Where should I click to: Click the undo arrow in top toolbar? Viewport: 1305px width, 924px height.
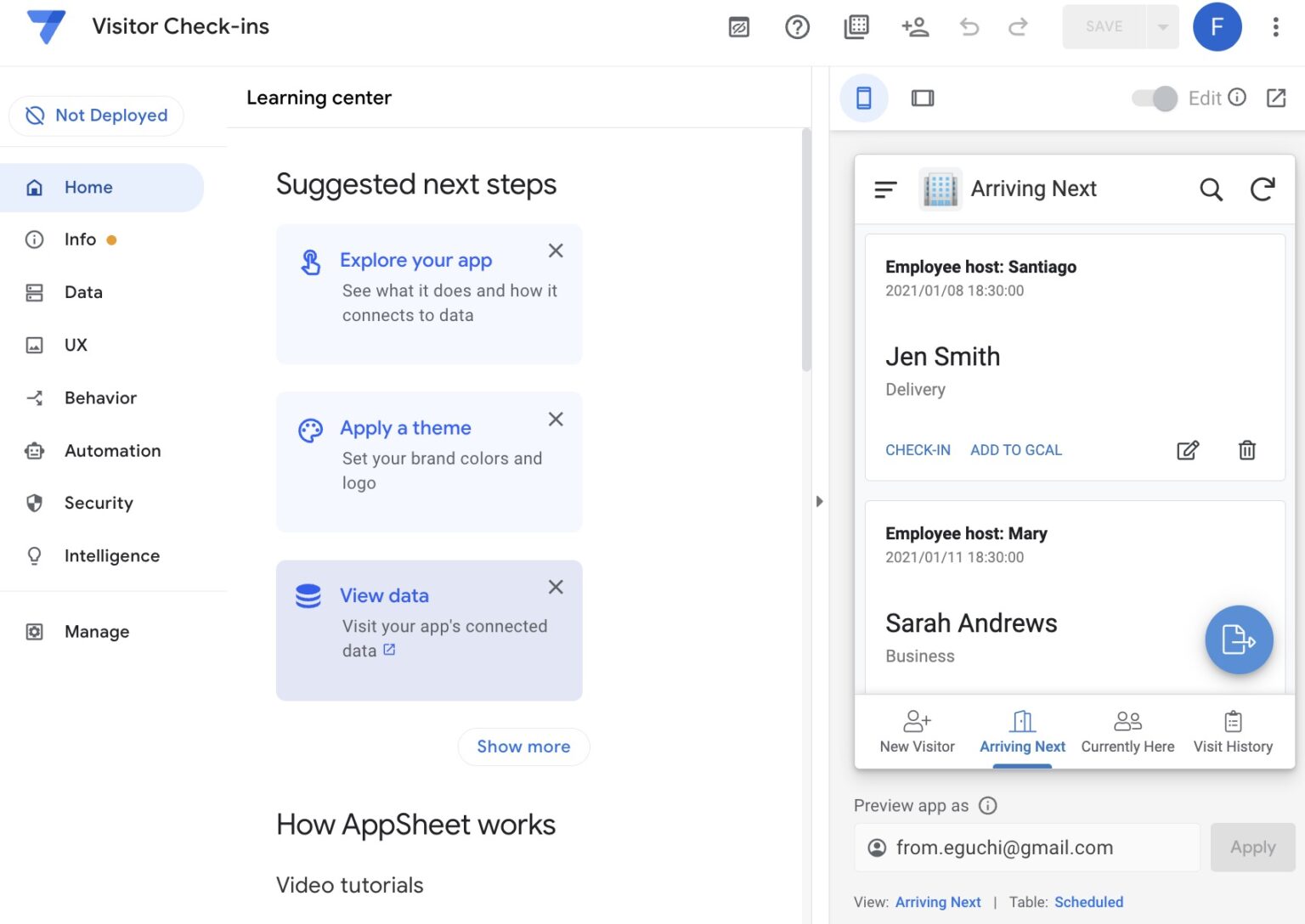coord(969,27)
